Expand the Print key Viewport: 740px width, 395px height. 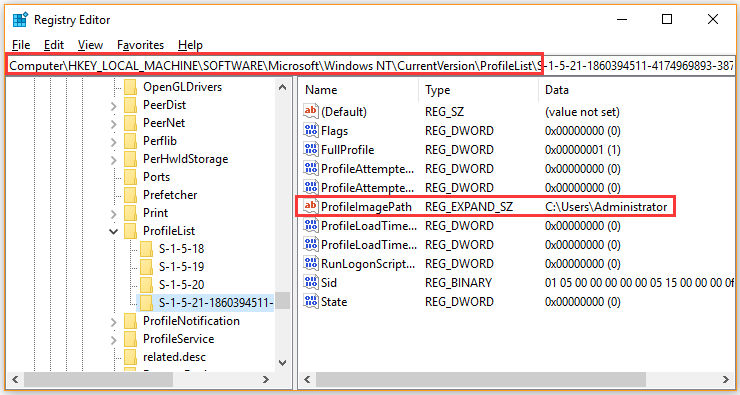point(113,215)
